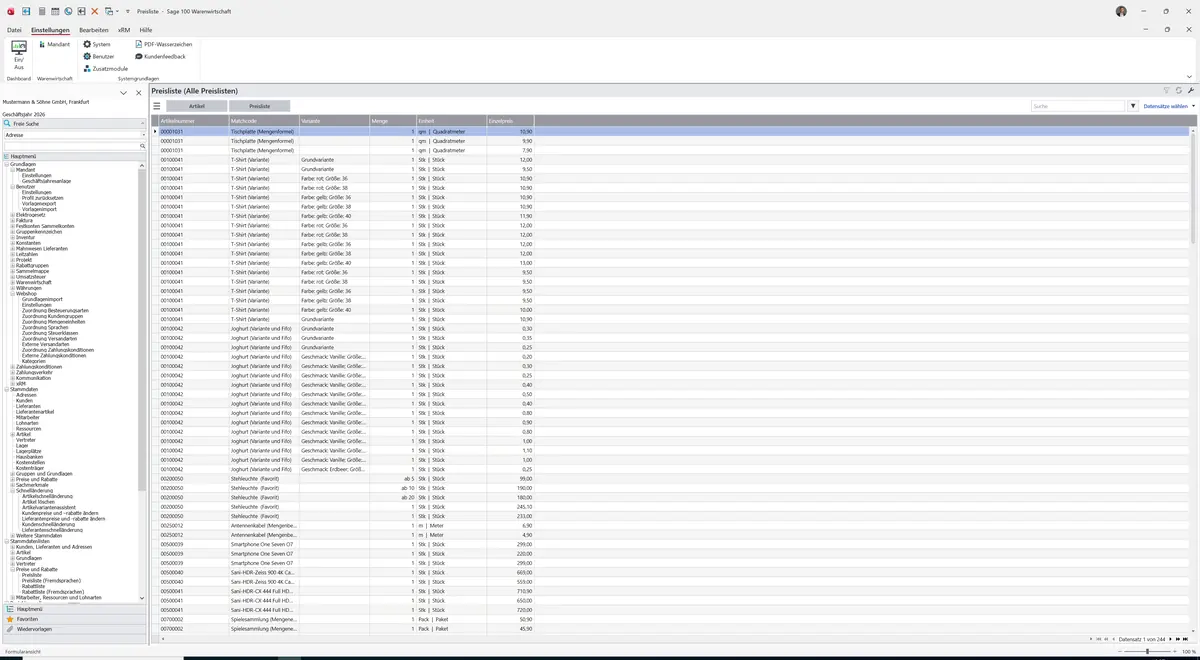This screenshot has width=1200, height=660.
Task: Adjust the zoom slider in status bar
Action: pos(1147,651)
